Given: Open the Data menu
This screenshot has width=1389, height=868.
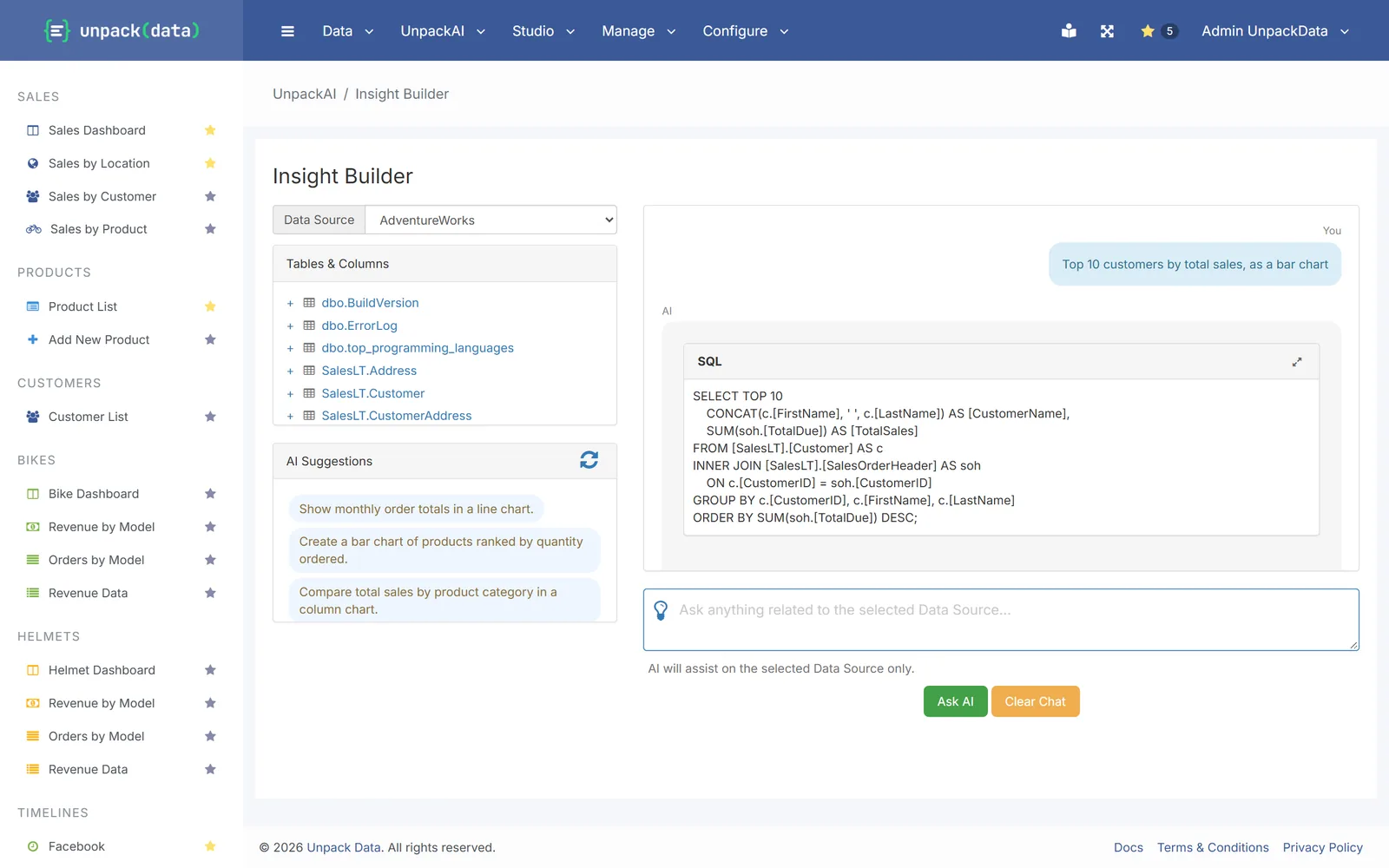Looking at the screenshot, I should [347, 31].
